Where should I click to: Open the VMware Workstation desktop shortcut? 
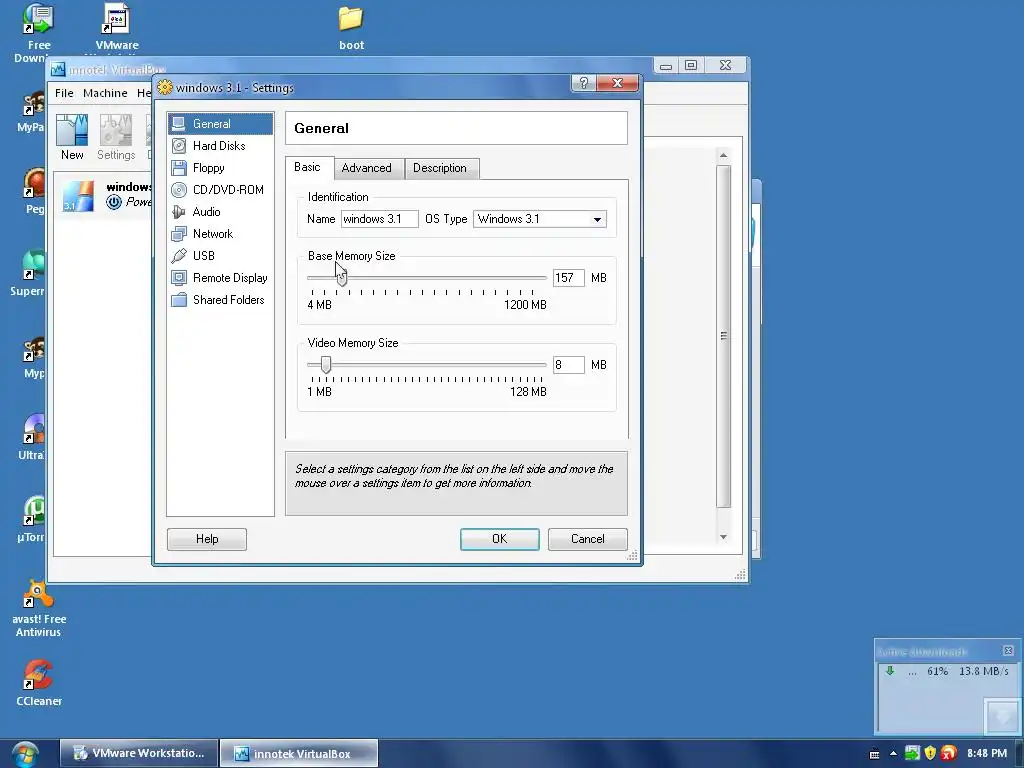116,27
